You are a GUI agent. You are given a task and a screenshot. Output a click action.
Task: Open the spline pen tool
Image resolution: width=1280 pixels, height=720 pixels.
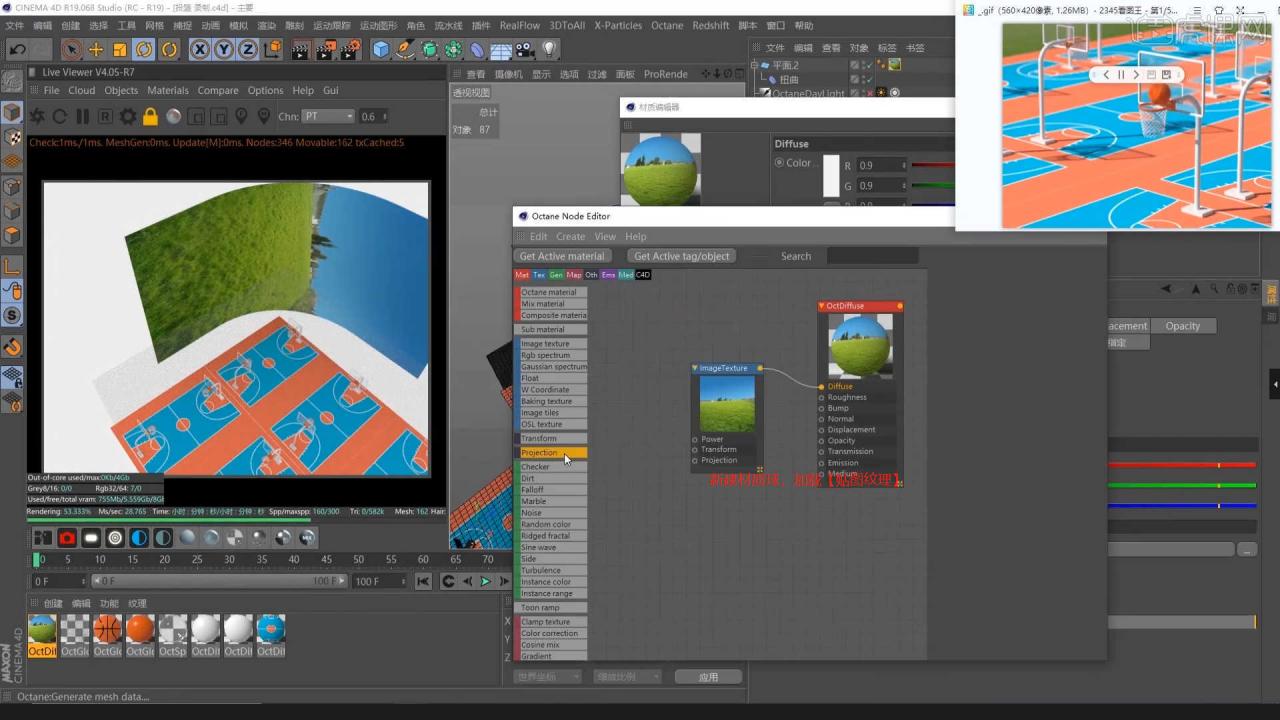click(x=405, y=49)
